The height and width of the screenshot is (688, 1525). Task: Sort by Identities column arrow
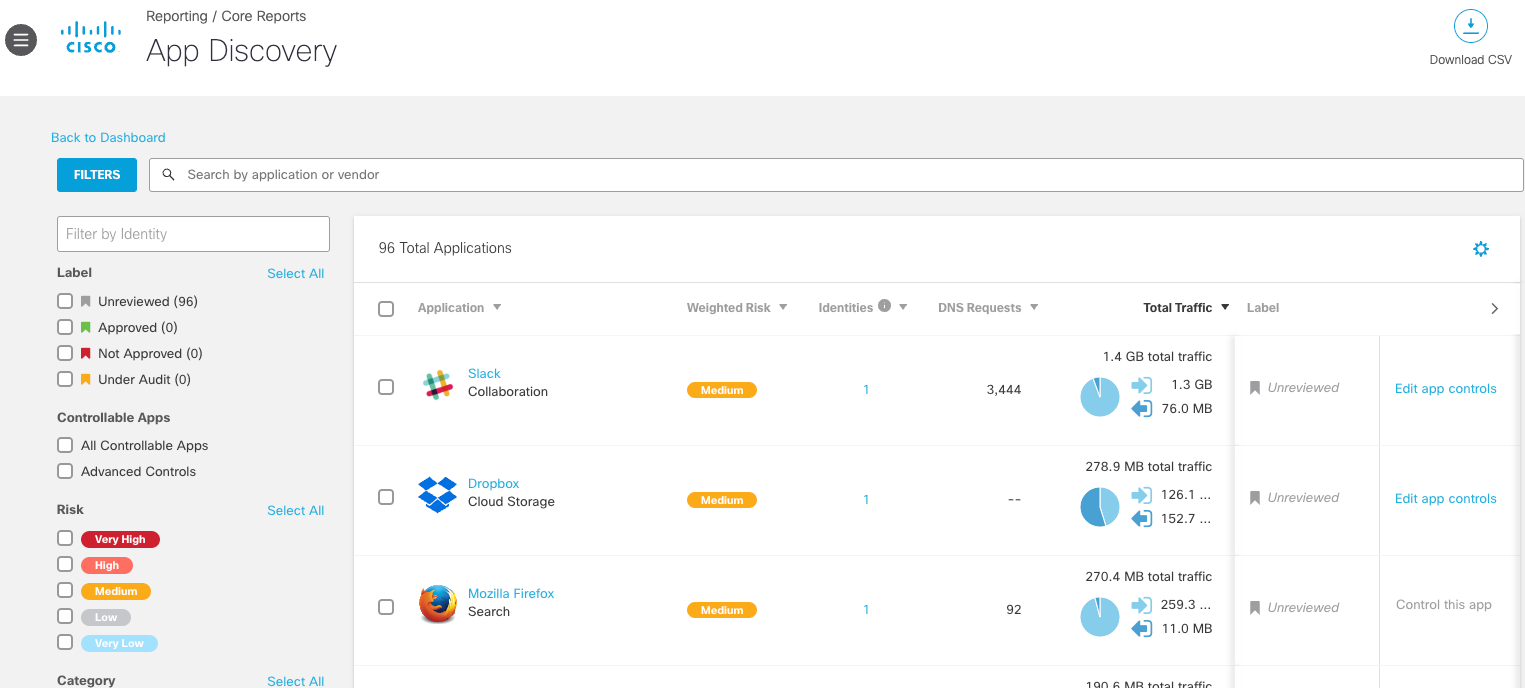click(x=903, y=307)
